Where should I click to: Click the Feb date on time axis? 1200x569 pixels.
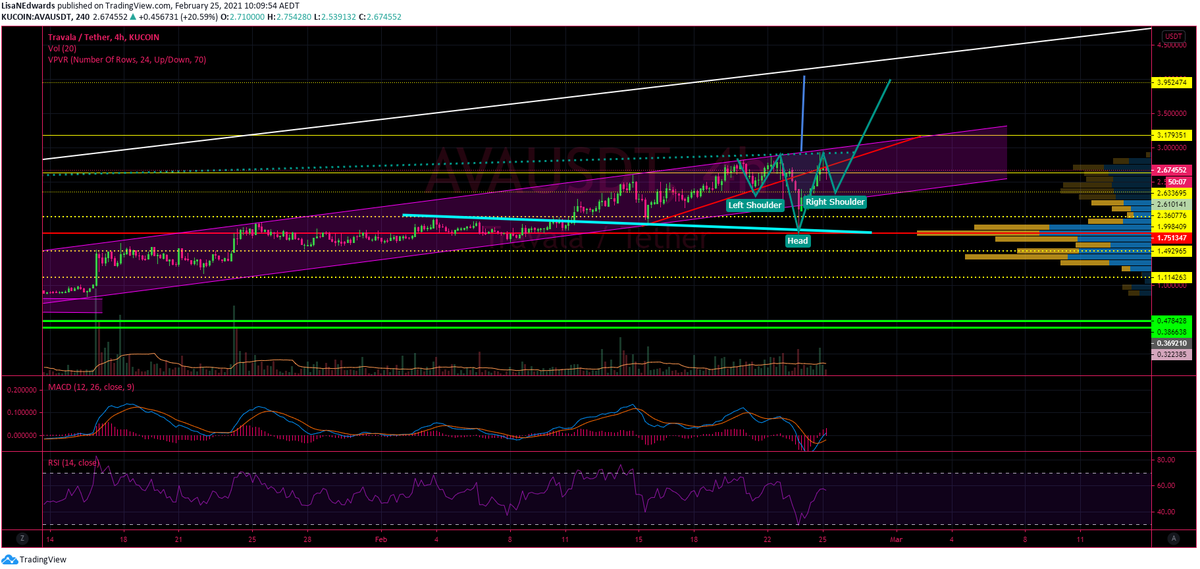pos(380,538)
